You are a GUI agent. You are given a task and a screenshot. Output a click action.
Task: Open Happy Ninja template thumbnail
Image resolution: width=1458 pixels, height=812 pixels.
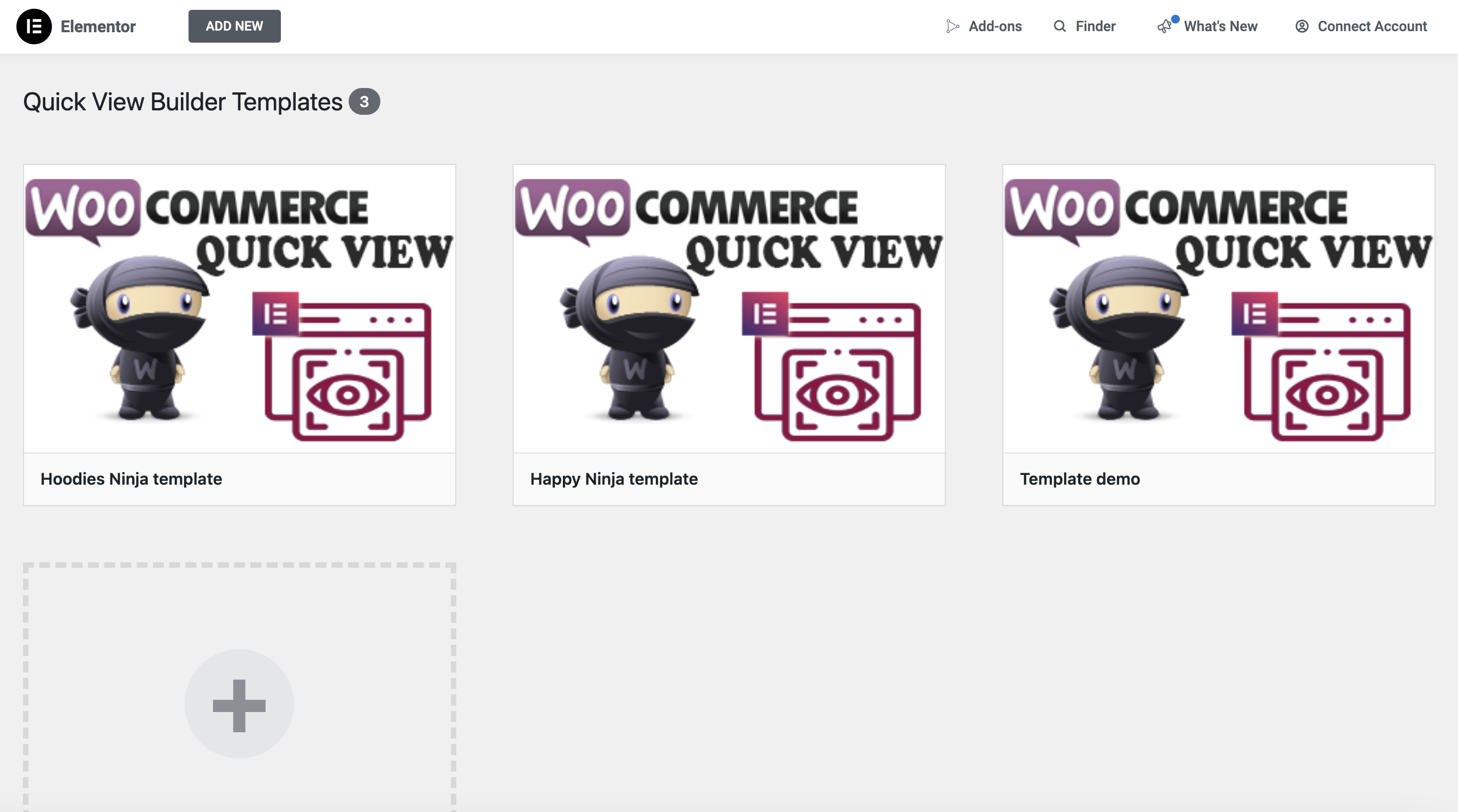point(729,309)
